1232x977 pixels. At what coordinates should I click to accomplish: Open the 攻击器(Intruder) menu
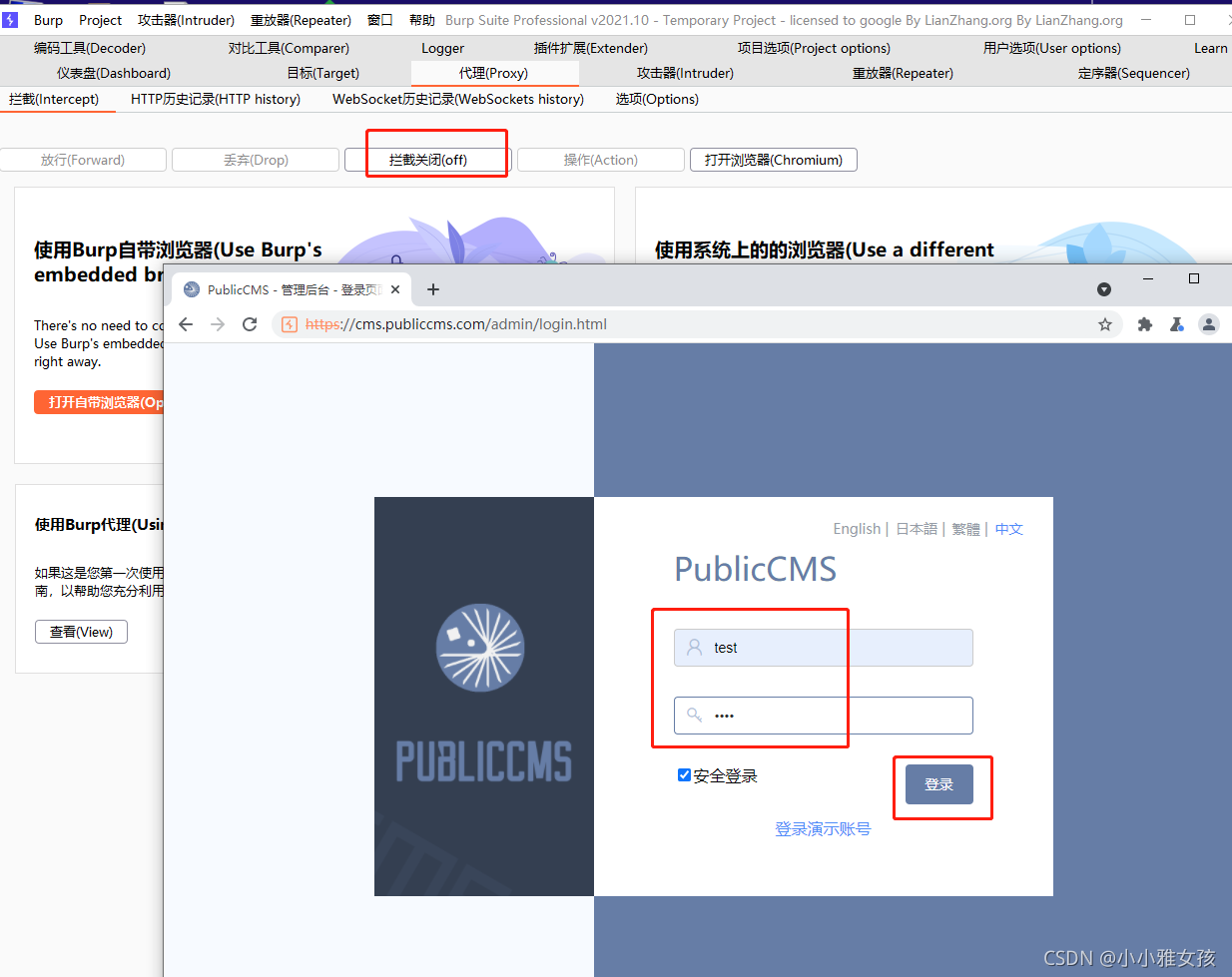pyautogui.click(x=186, y=20)
